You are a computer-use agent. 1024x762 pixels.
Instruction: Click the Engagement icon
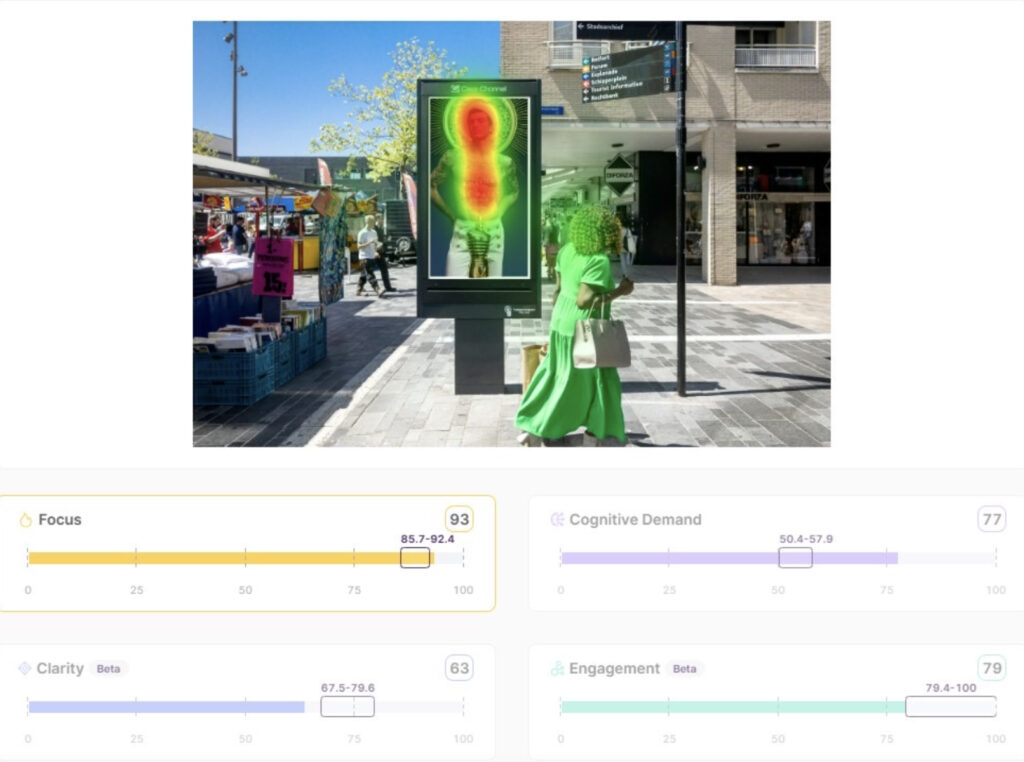click(557, 669)
